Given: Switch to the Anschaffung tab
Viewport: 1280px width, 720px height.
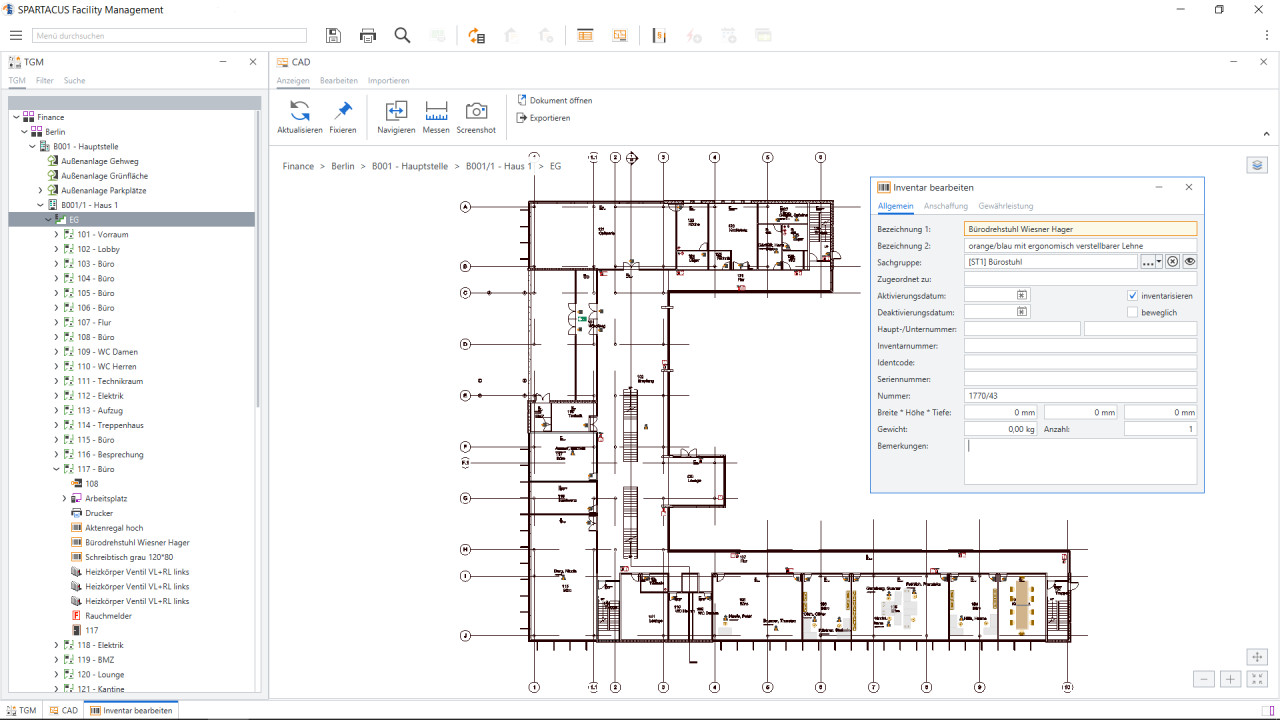Looking at the screenshot, I should pos(945,206).
